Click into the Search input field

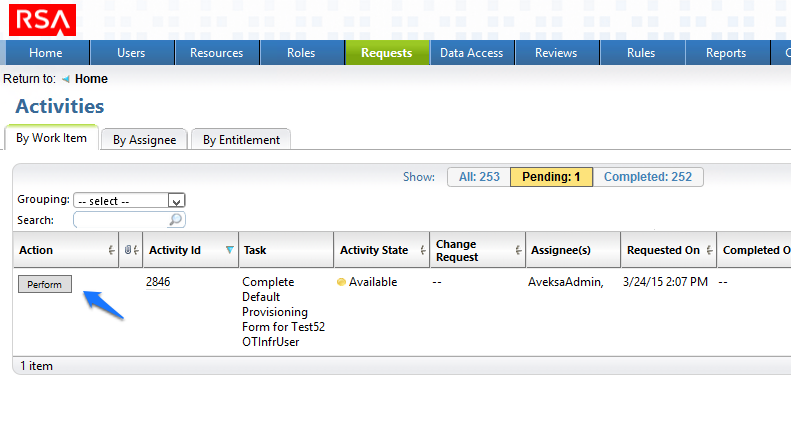click(121, 220)
